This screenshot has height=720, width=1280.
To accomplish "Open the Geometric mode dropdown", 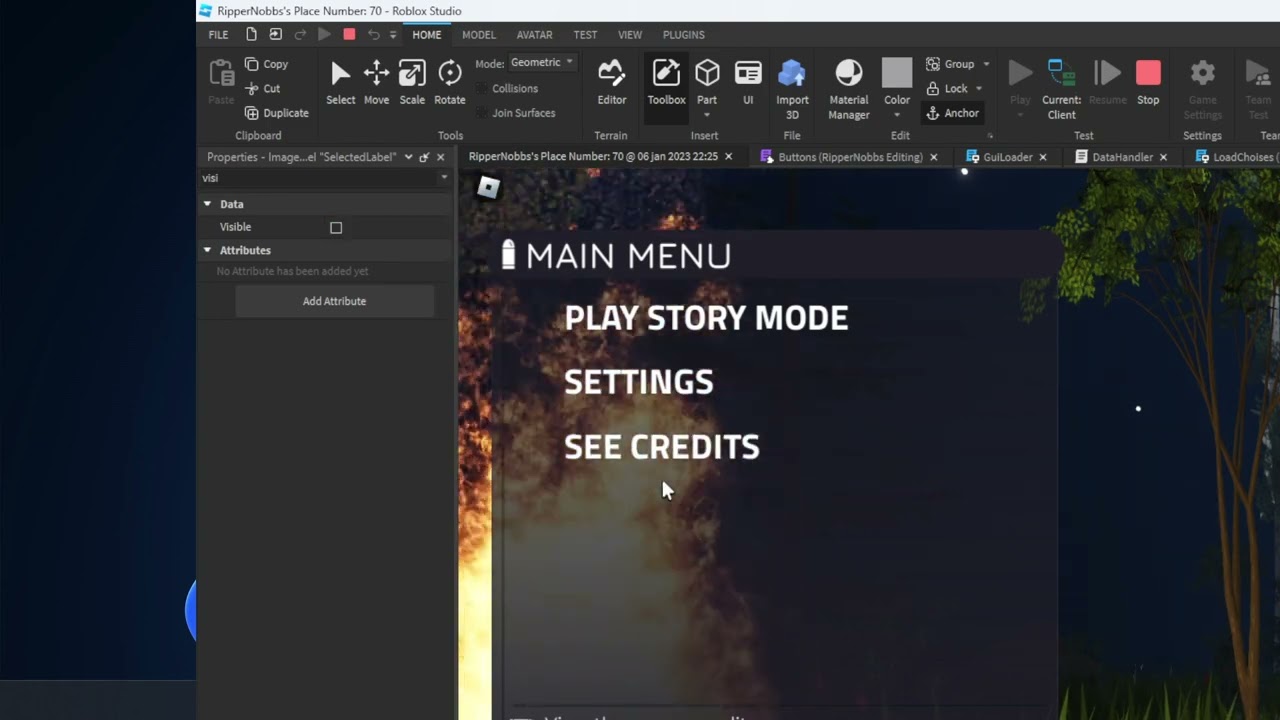I will 541,62.
